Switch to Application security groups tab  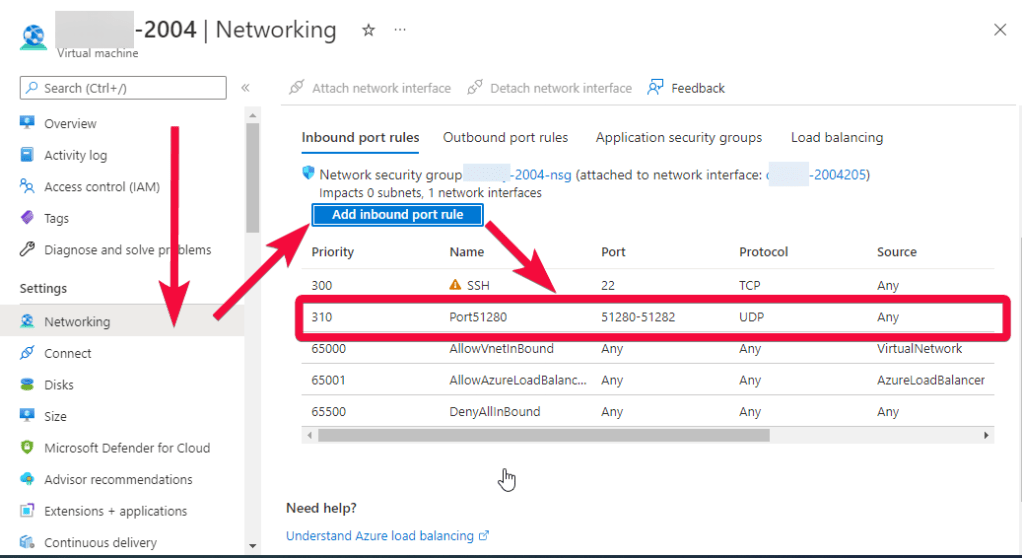click(678, 138)
